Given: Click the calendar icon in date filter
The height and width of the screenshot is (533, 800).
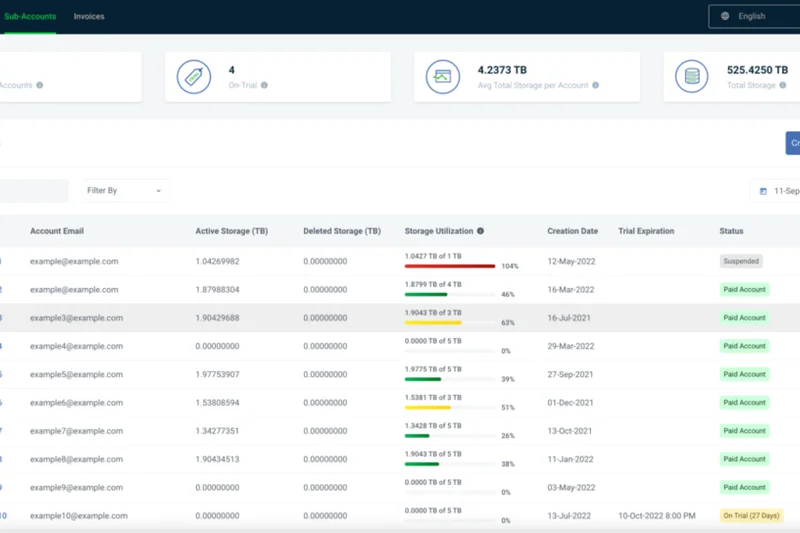Looking at the screenshot, I should coord(763,191).
